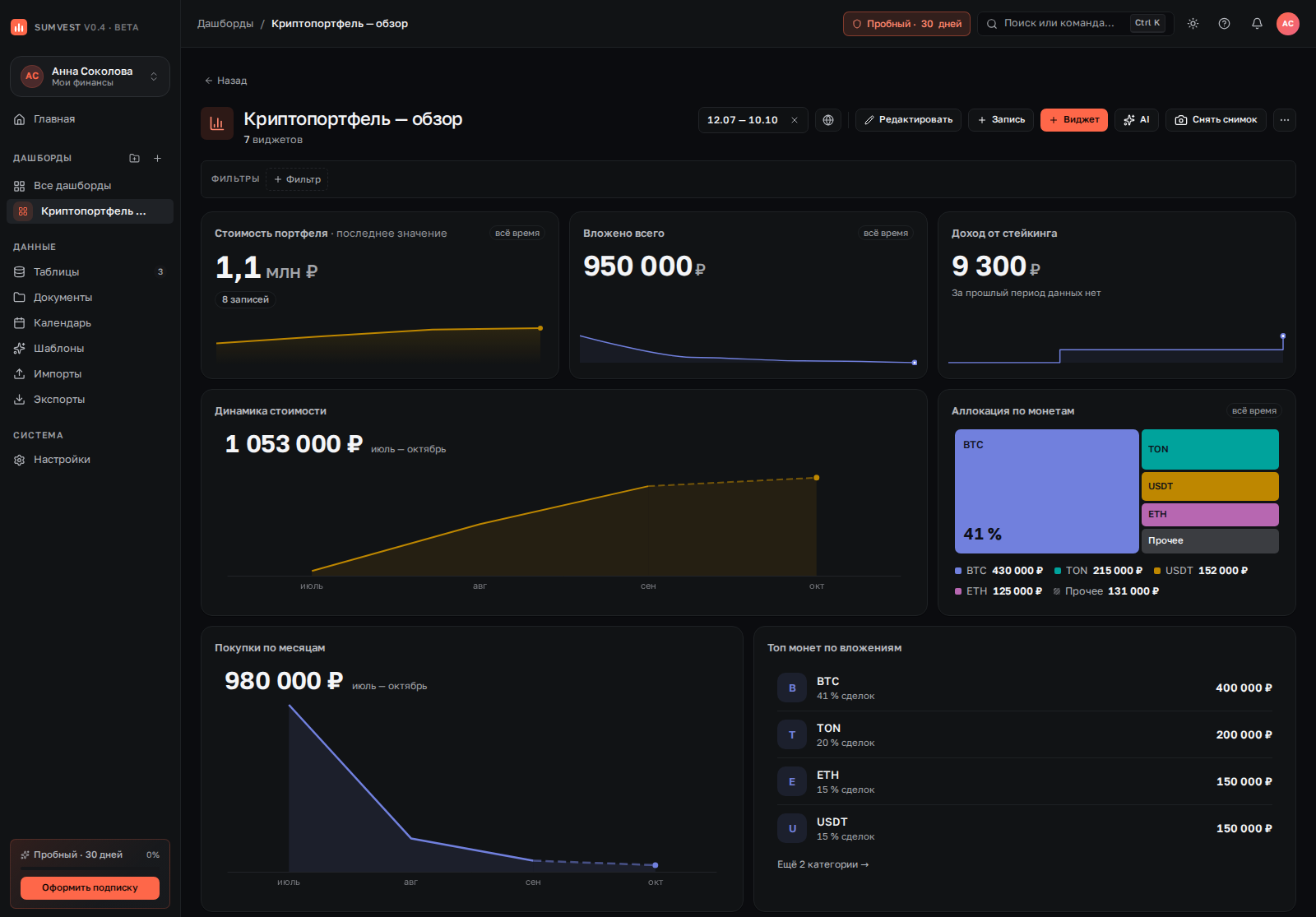Click the dashboard chart icon beside the title
The height and width of the screenshot is (917, 1316).
(x=217, y=123)
